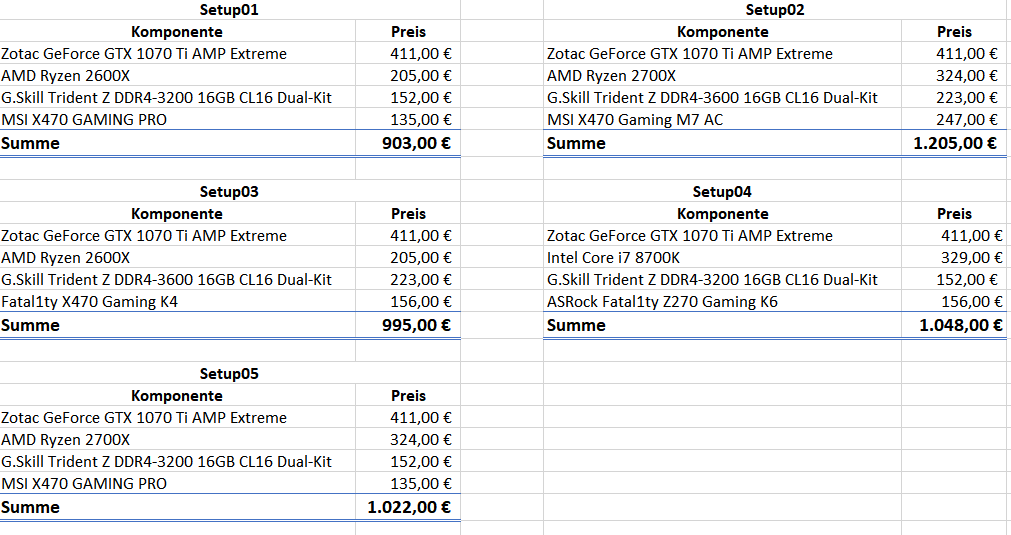Click Preis header under Setup05
Screen dimensions: 1011x535
[x=407, y=395]
